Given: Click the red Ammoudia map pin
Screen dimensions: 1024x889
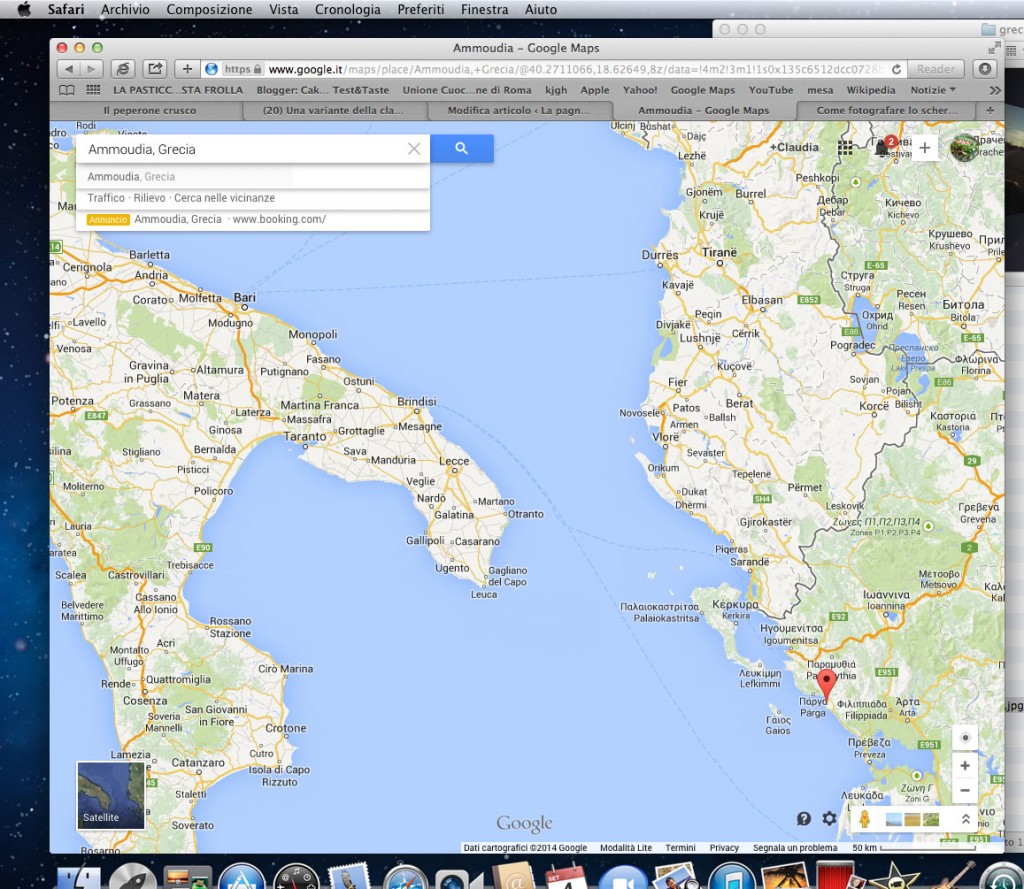Looking at the screenshot, I should 825,685.
